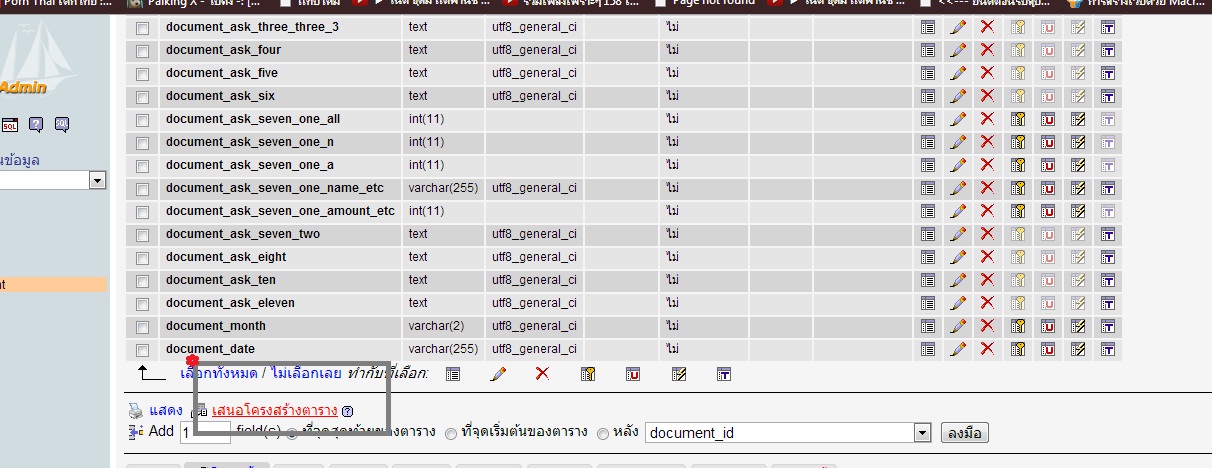Drop the document_date field

coord(988,349)
